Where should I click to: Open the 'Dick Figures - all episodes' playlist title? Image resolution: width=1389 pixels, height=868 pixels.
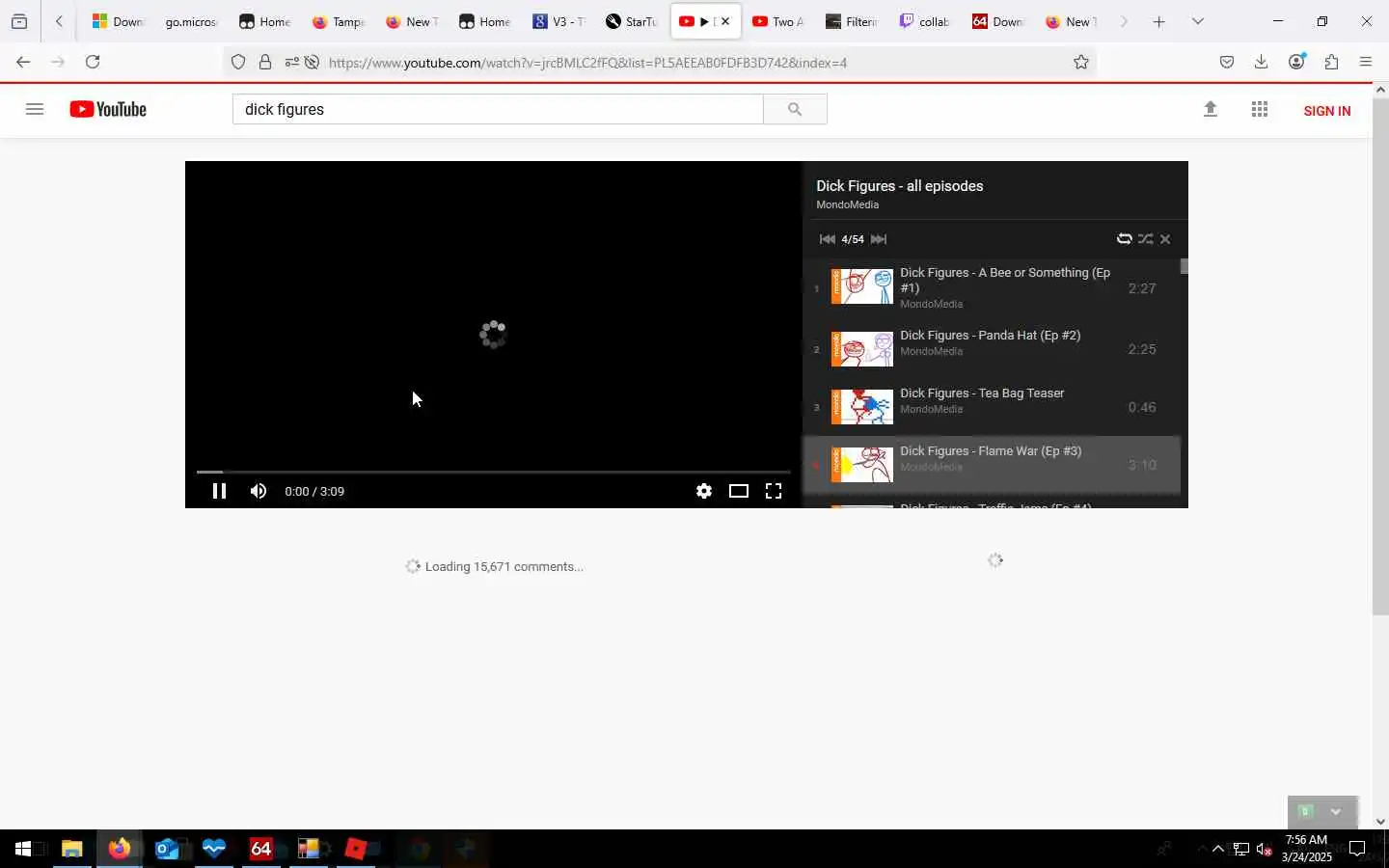click(x=899, y=186)
